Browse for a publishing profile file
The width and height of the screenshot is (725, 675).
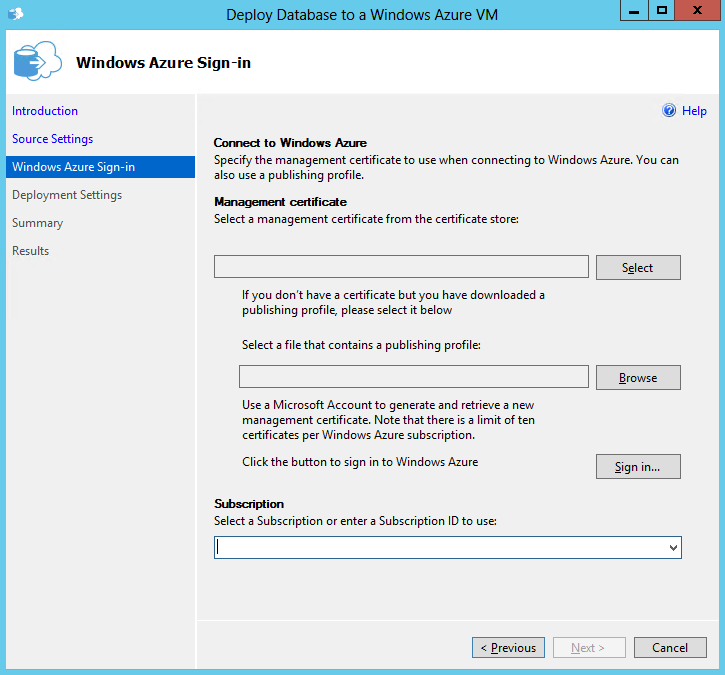coord(638,378)
